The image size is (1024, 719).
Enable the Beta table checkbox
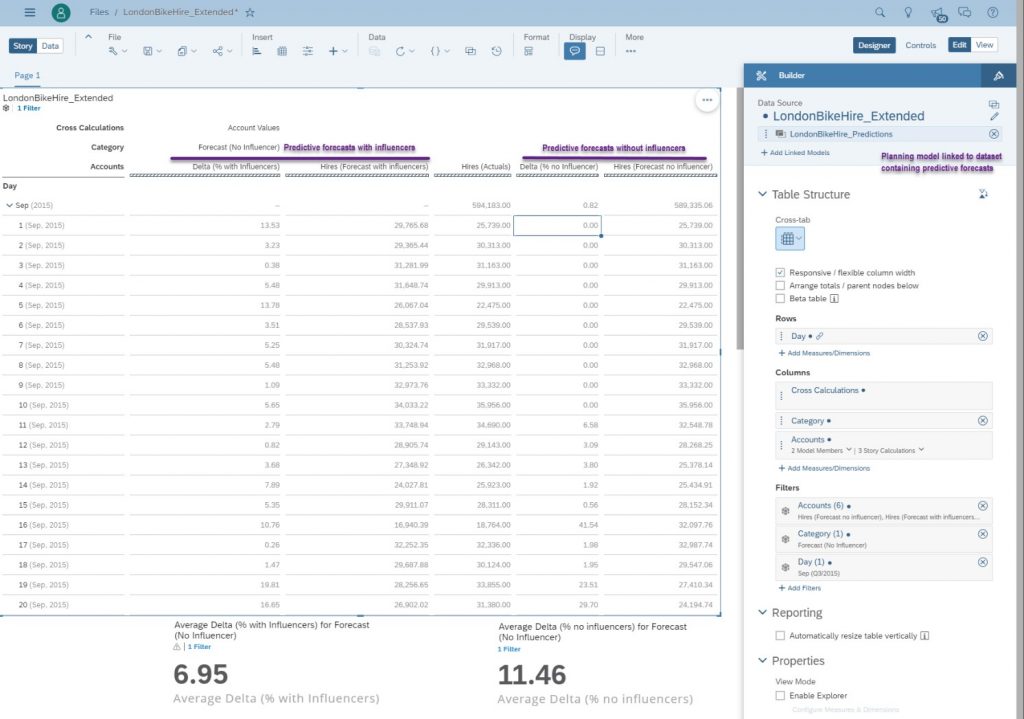click(x=780, y=298)
